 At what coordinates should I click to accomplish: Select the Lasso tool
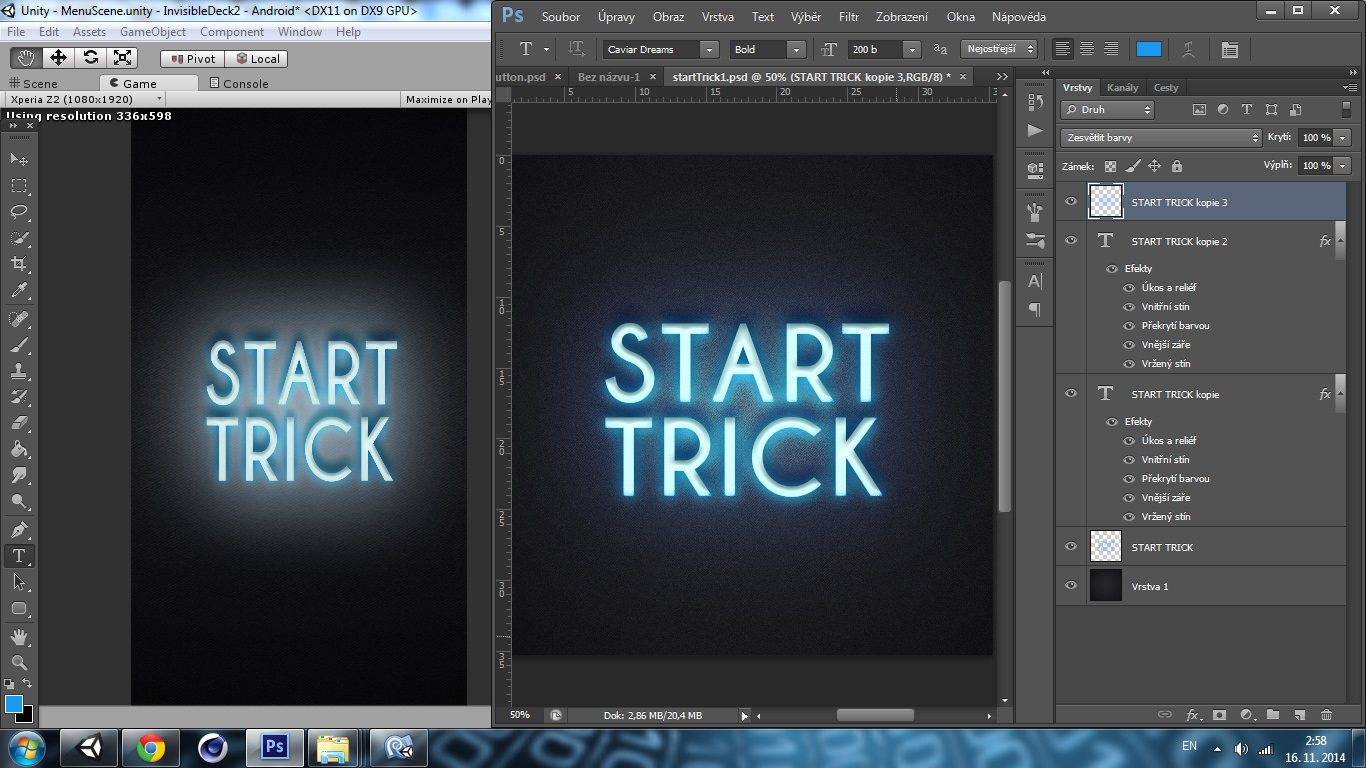[x=19, y=212]
